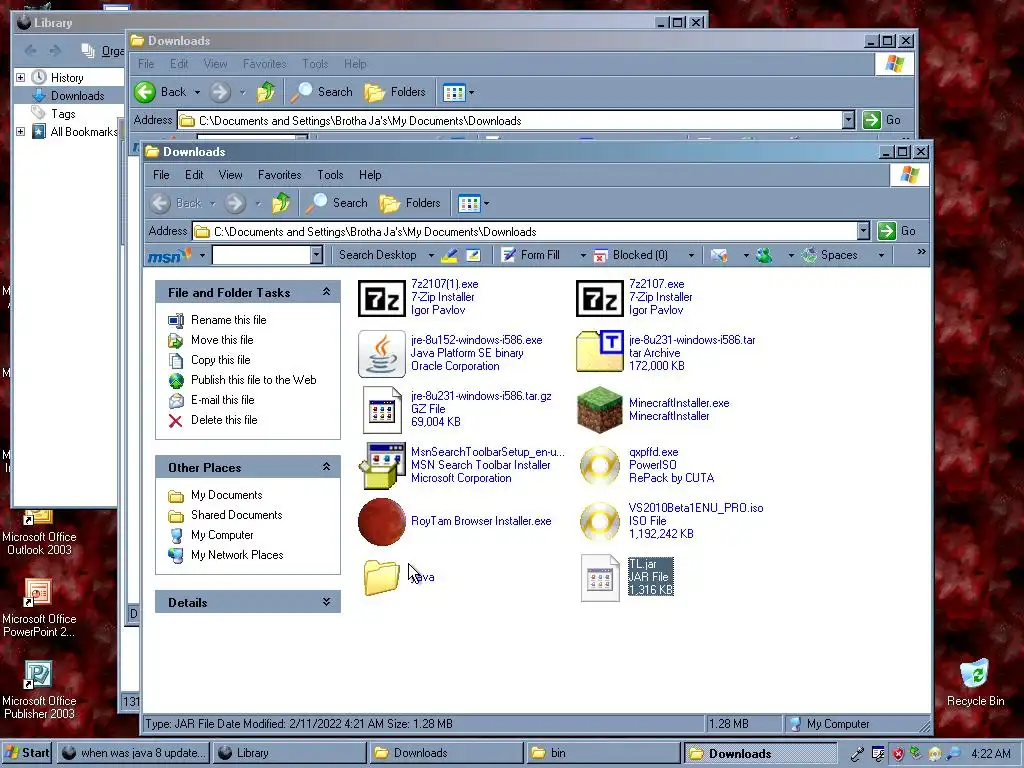Open the Favorites menu in front window
The height and width of the screenshot is (768, 1024).
pos(280,175)
